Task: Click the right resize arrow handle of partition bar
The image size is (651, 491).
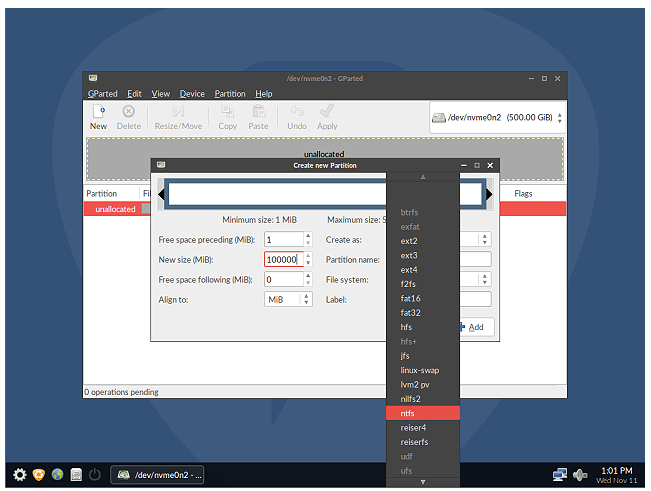Action: tap(489, 194)
